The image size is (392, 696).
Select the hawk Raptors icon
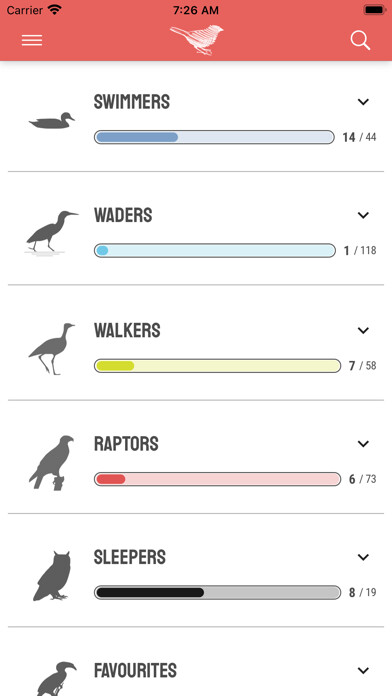(51, 463)
